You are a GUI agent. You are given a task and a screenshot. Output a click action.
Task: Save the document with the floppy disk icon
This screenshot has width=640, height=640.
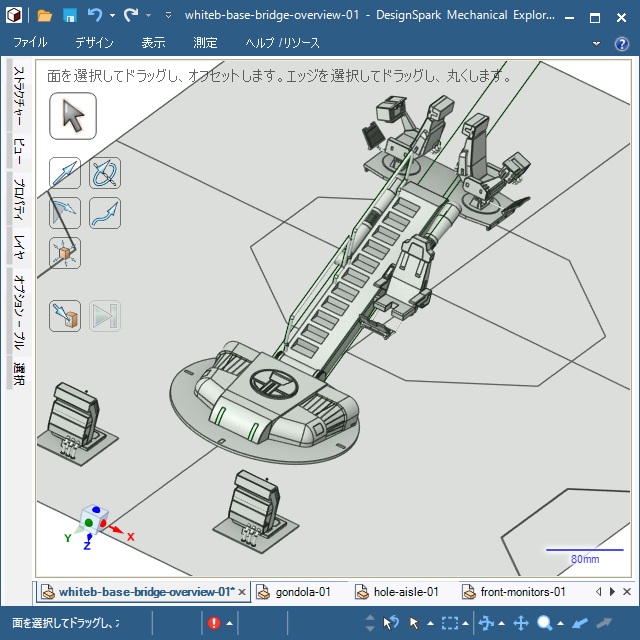coord(70,16)
